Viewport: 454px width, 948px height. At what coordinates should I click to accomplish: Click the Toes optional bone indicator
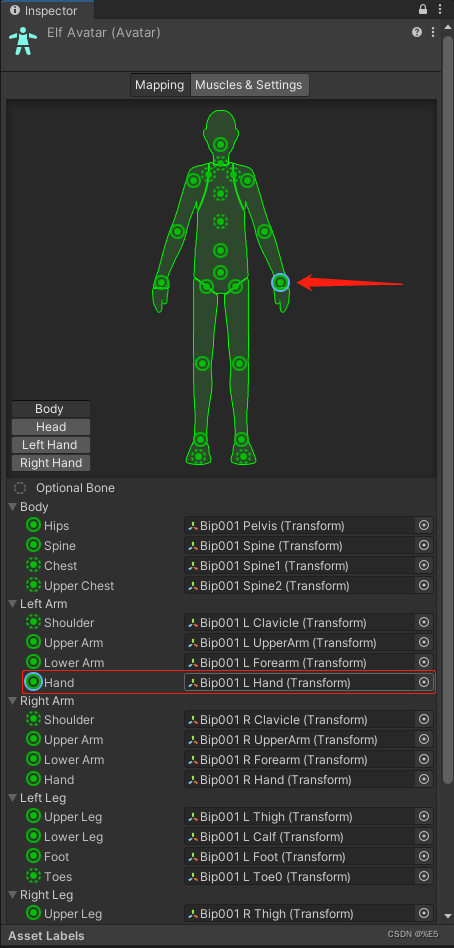(34, 876)
